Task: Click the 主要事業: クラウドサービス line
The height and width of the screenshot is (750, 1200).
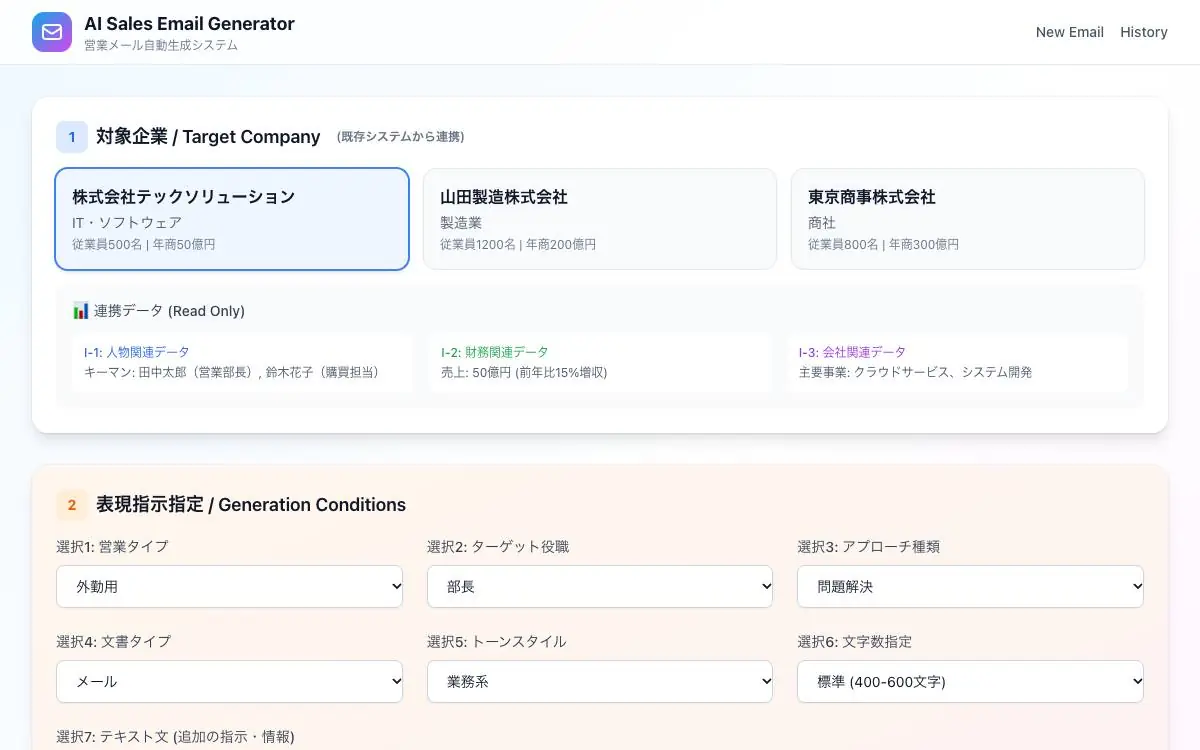Action: click(915, 372)
